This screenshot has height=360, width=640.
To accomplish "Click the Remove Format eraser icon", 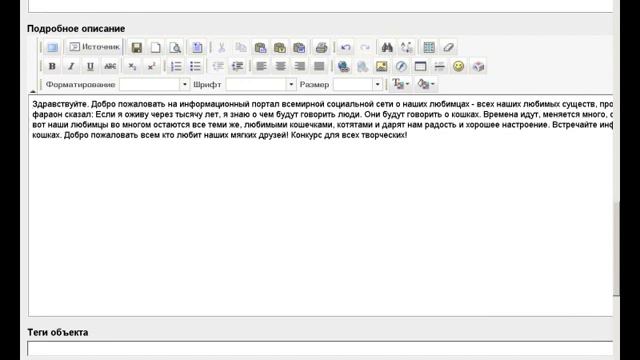I will point(448,47).
